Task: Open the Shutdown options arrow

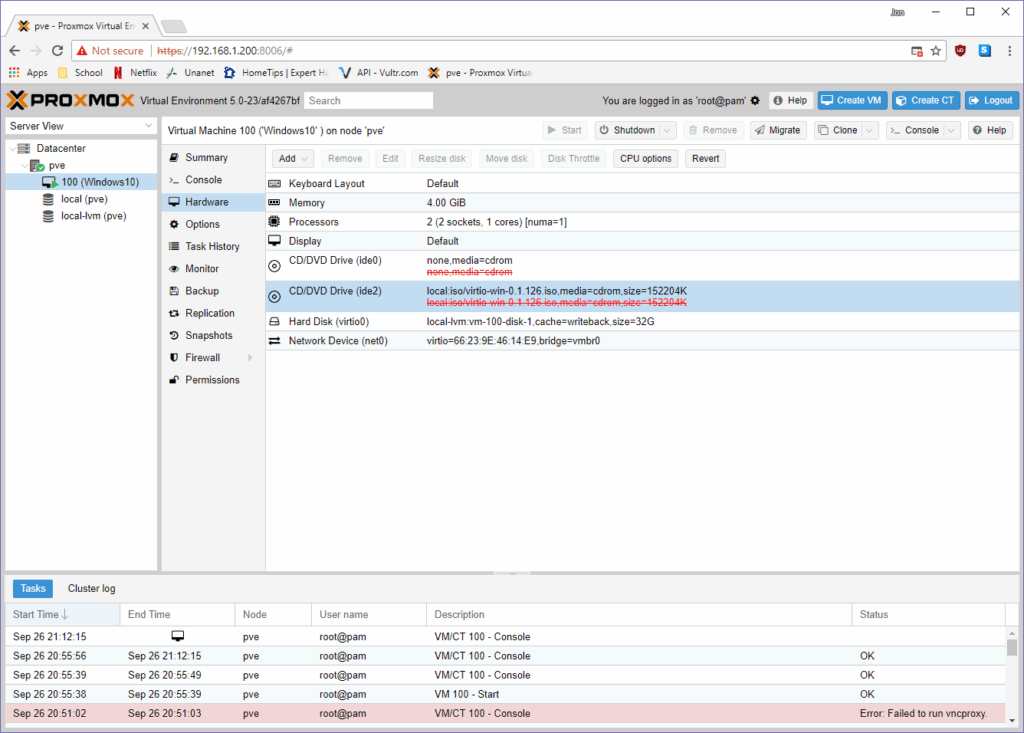Action: click(x=667, y=130)
